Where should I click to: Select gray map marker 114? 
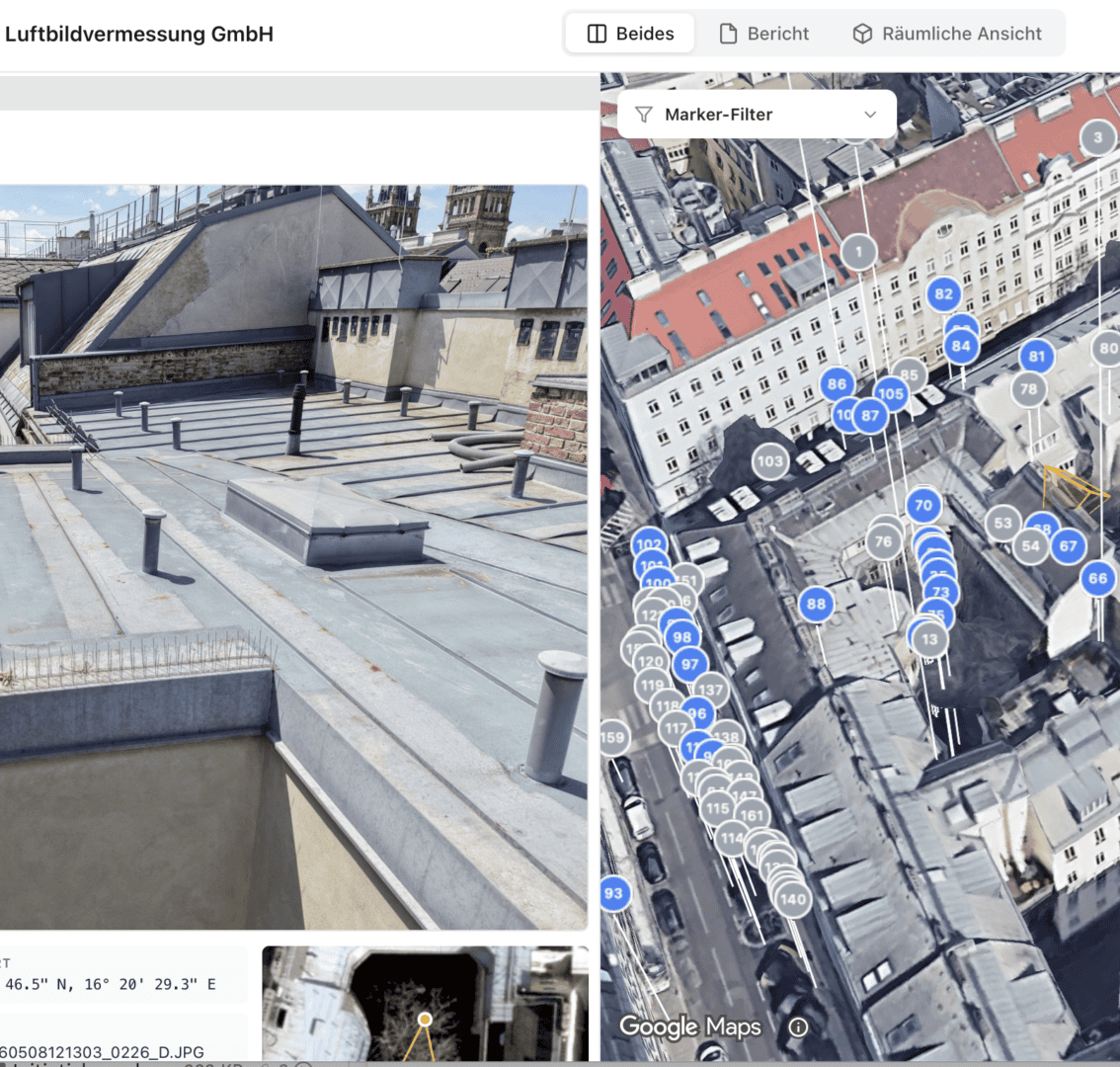click(x=732, y=838)
